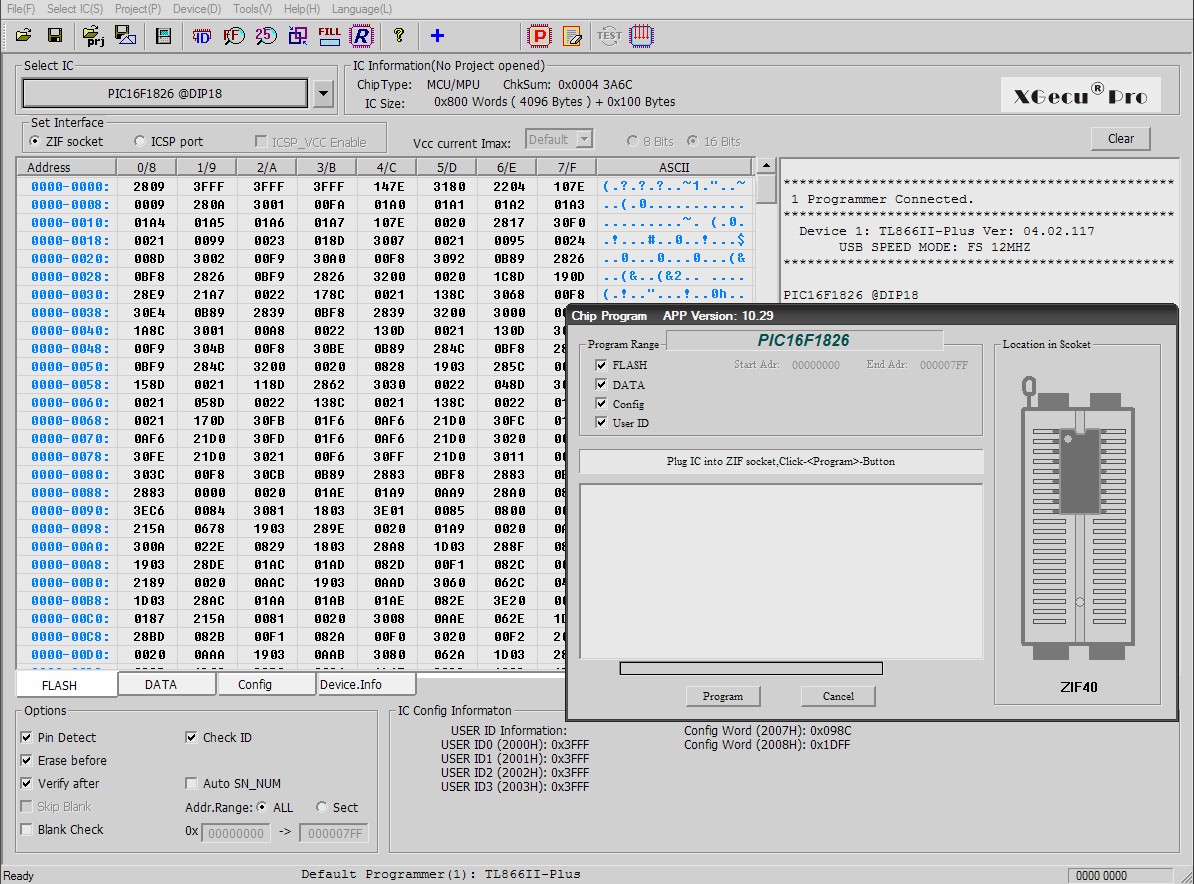
Task: Enable the Blank Check checkbox
Action: (x=27, y=830)
